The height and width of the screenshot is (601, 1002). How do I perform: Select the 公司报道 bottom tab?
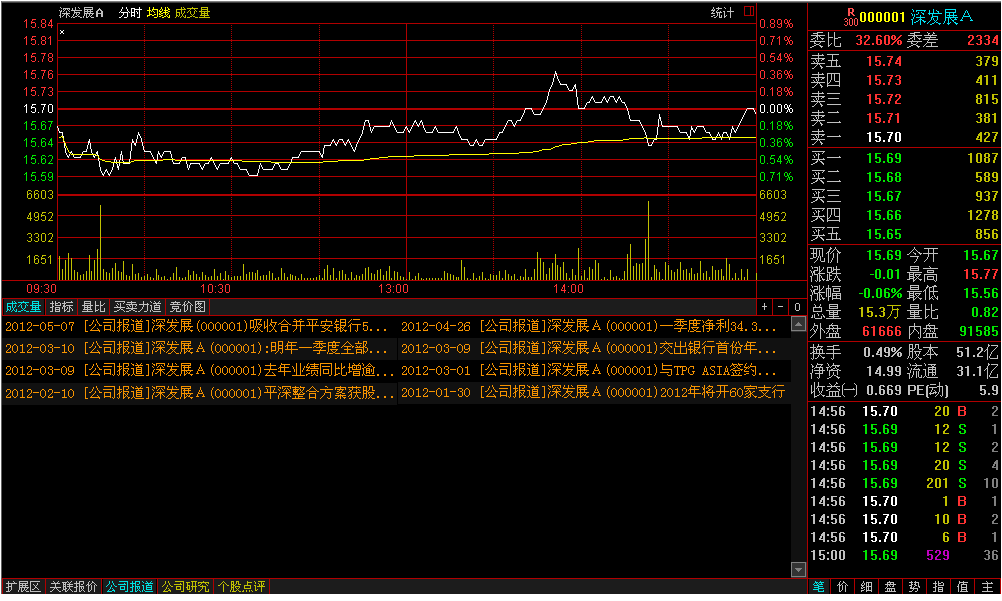129,586
